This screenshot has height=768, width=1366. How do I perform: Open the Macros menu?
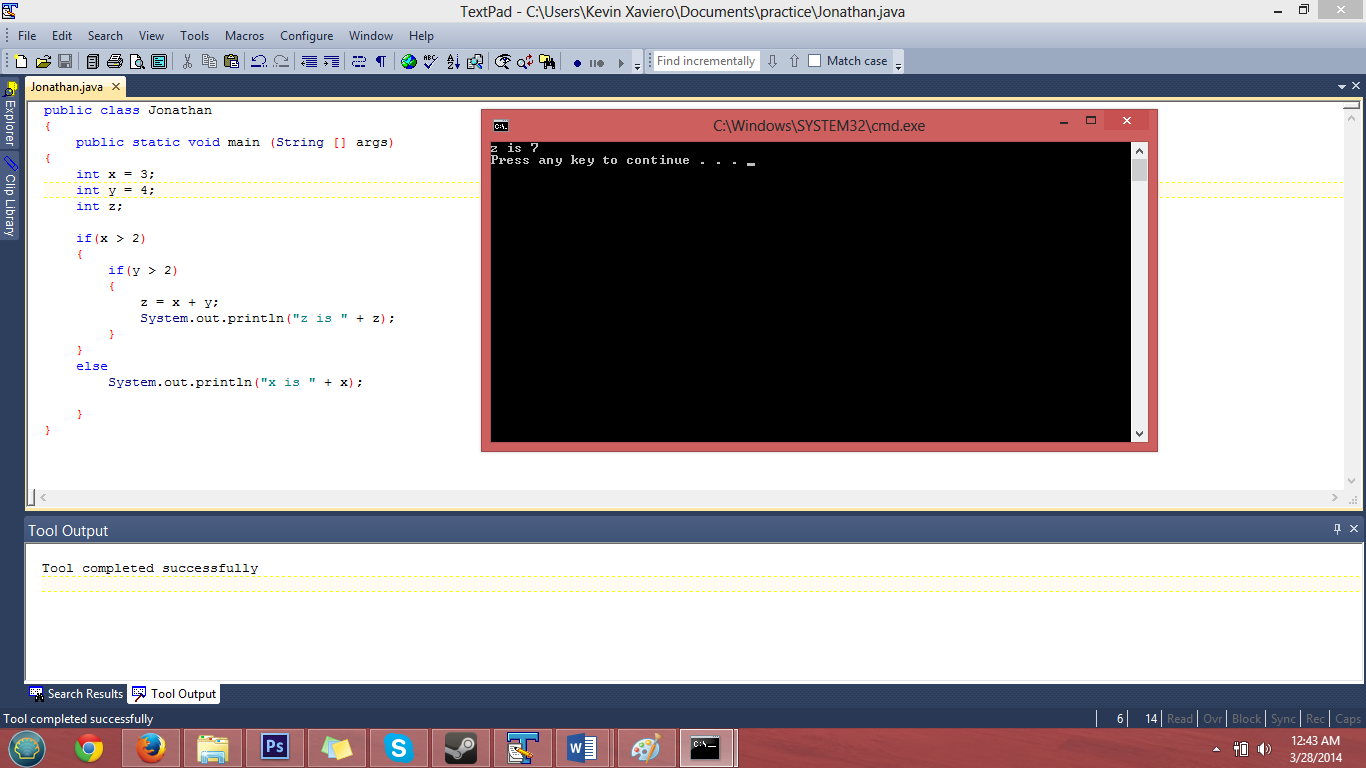point(244,35)
